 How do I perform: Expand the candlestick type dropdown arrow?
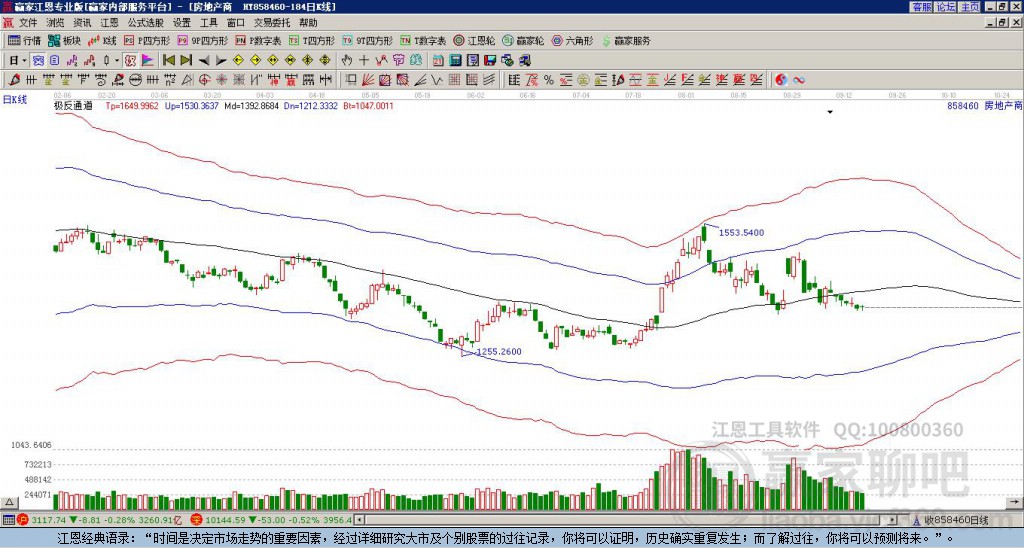pos(117,60)
